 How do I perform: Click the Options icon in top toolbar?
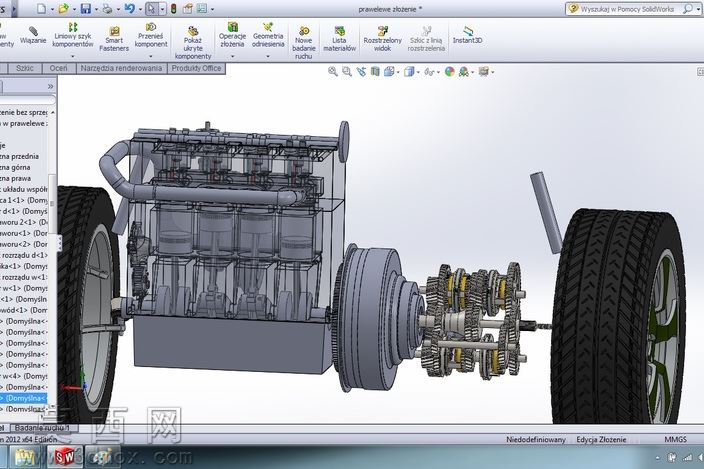(x=202, y=9)
